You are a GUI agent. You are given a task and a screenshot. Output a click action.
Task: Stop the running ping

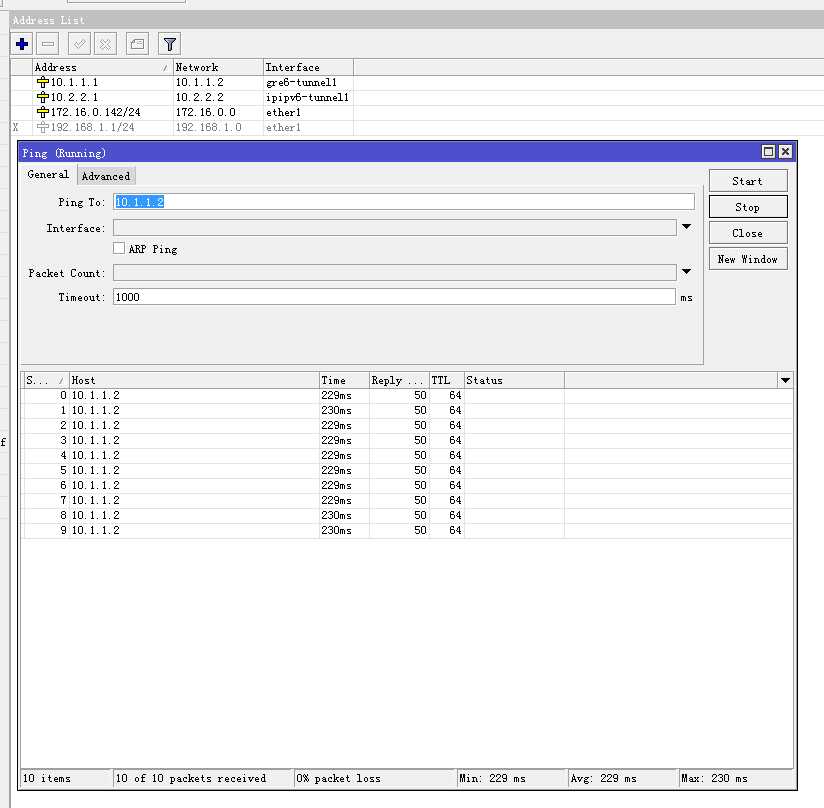748,207
